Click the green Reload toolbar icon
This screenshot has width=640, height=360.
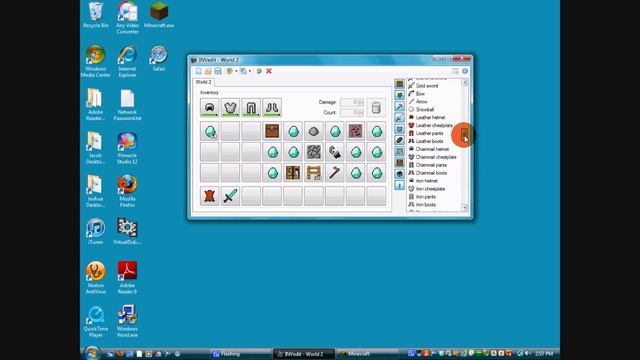[x=259, y=71]
